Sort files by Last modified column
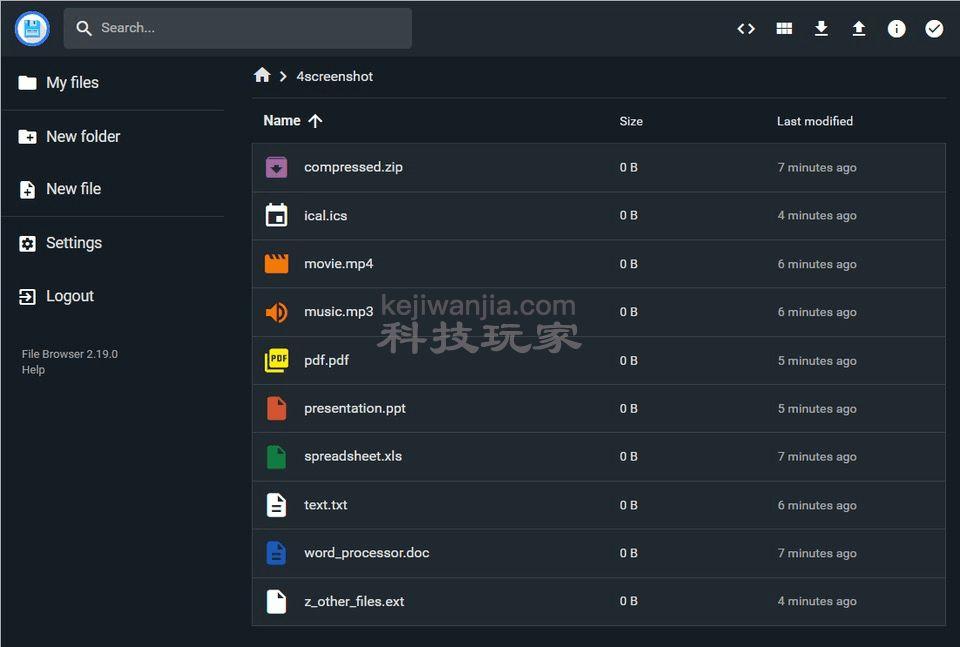Image resolution: width=960 pixels, height=647 pixels. (814, 120)
